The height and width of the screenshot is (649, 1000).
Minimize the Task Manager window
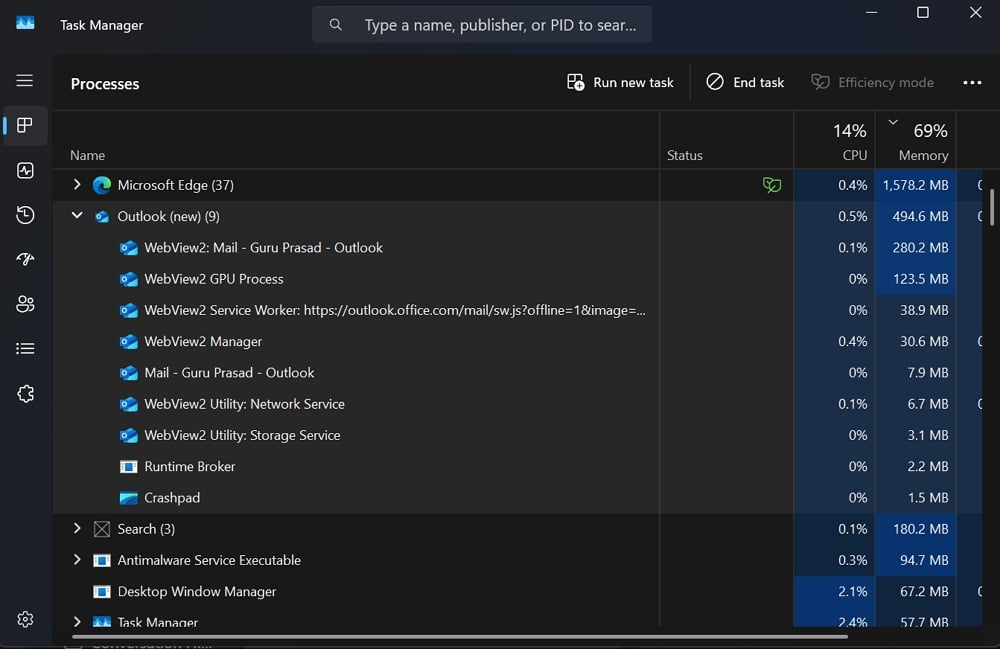click(871, 12)
